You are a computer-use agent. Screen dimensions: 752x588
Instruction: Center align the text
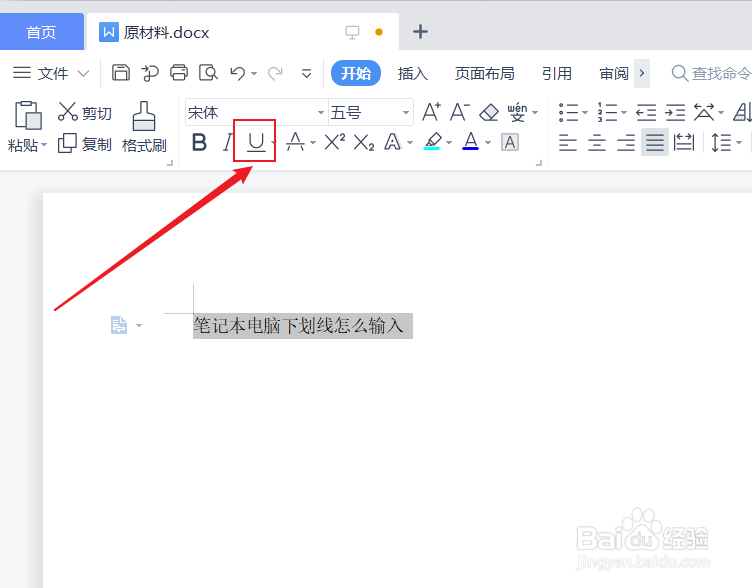pos(597,142)
